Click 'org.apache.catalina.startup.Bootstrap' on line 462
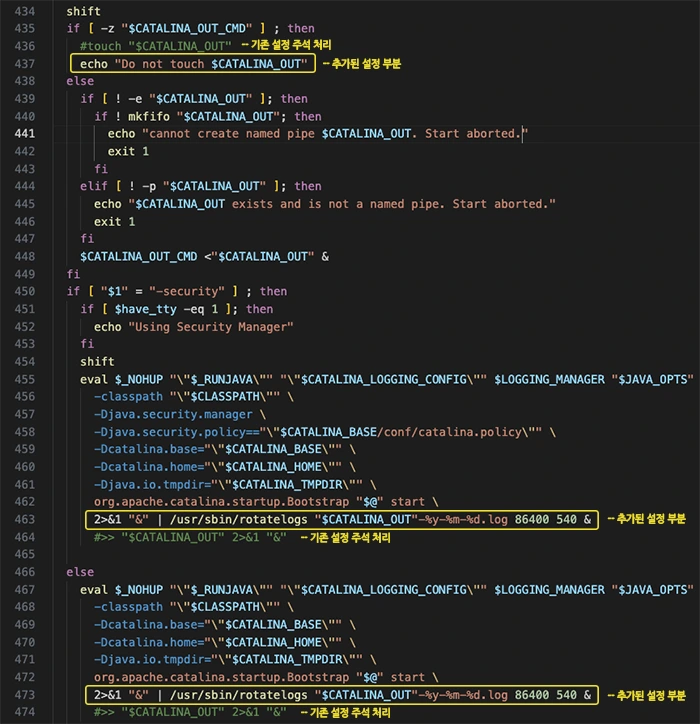This screenshot has width=700, height=724. point(221,502)
